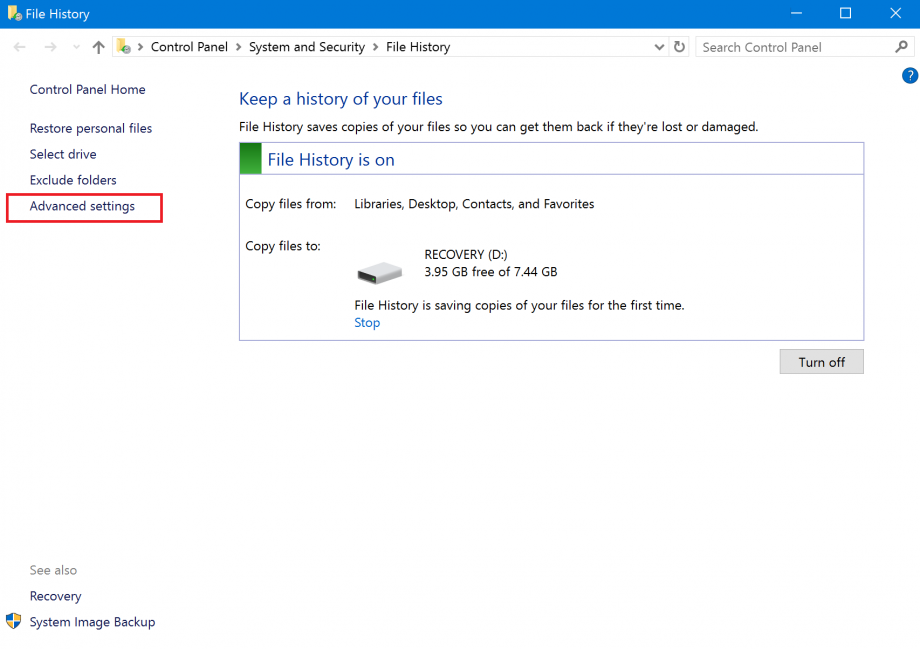Open the Control Panel breadcrumb
This screenshot has width=920, height=649.
pos(190,46)
